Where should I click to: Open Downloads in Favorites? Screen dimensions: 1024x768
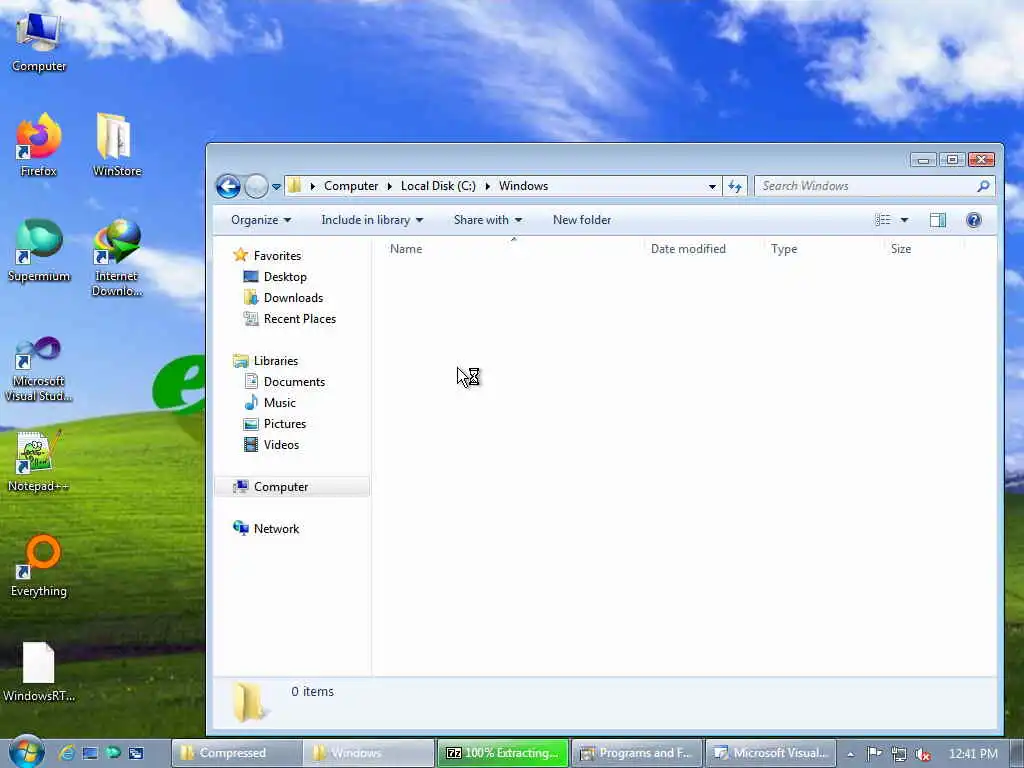click(283, 298)
